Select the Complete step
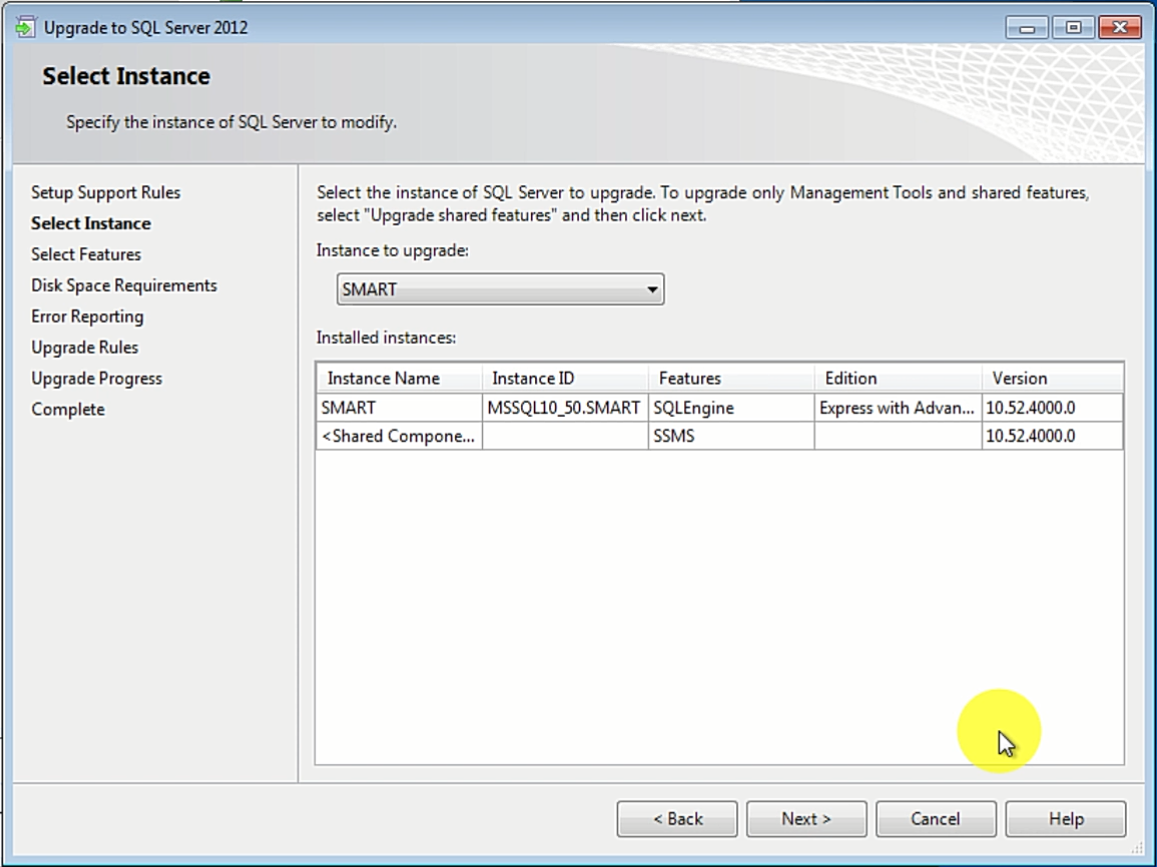 pyautogui.click(x=68, y=410)
